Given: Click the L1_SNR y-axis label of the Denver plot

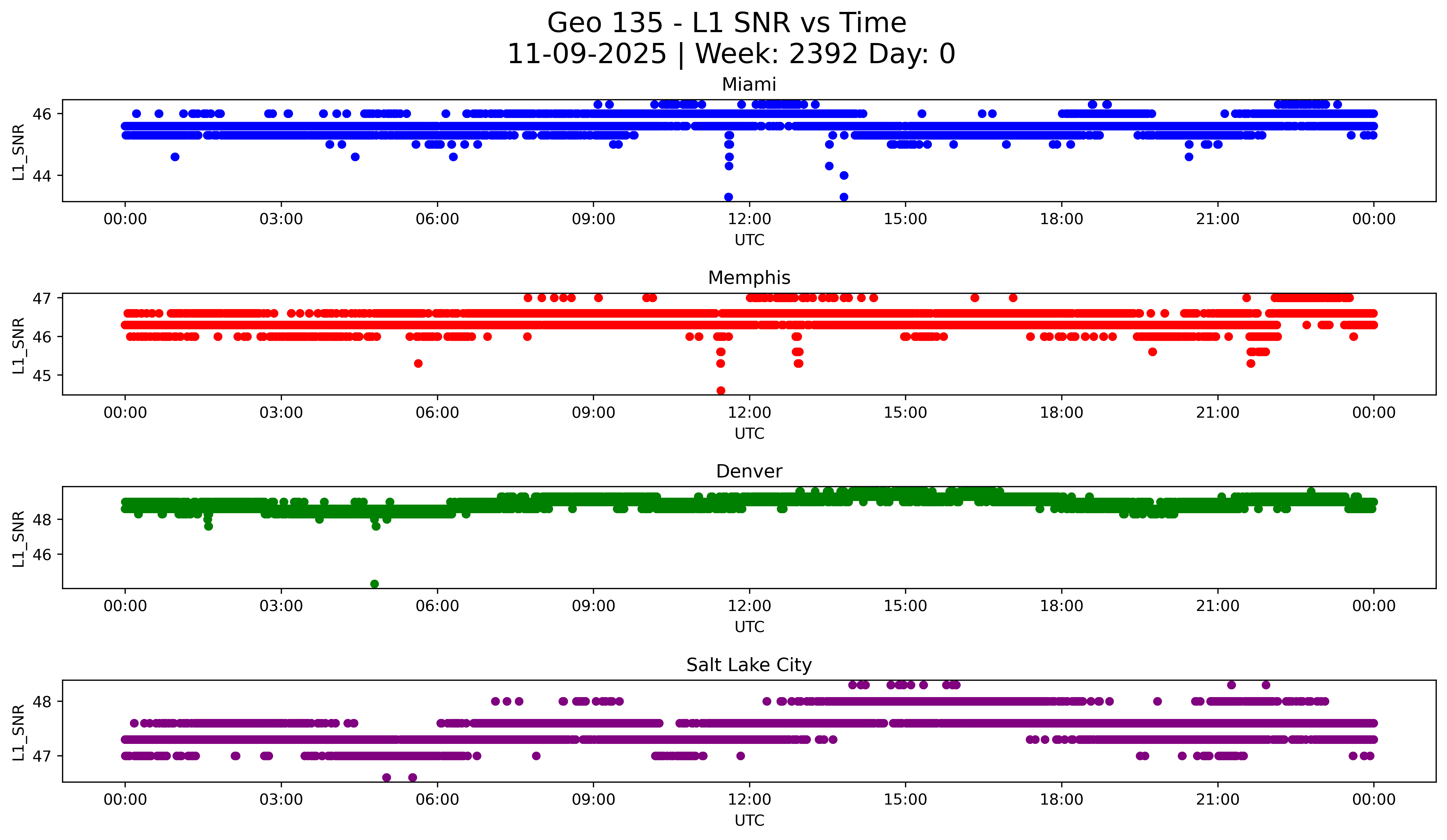Looking at the screenshot, I should (x=18, y=539).
